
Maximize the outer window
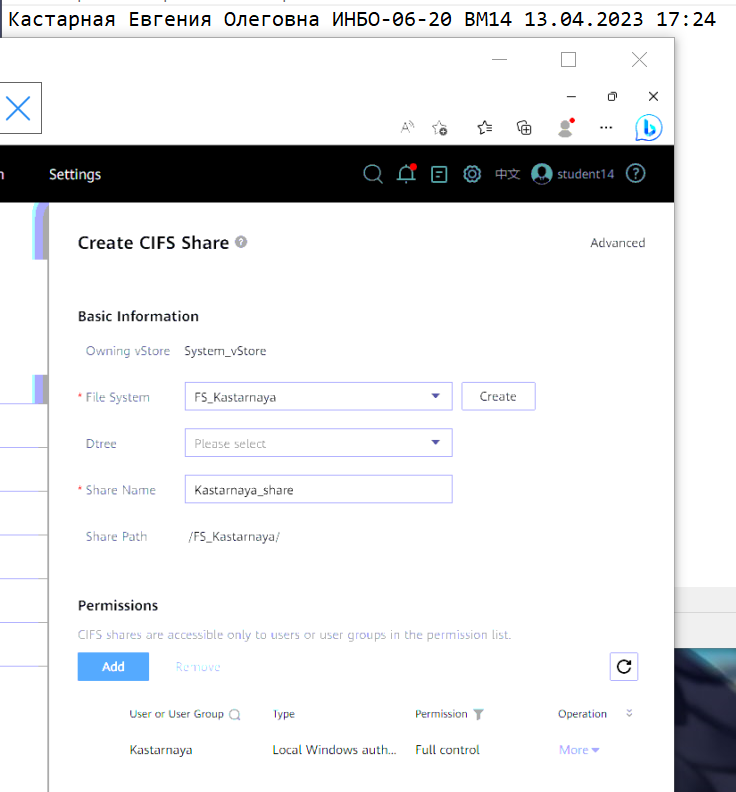pyautogui.click(x=568, y=60)
